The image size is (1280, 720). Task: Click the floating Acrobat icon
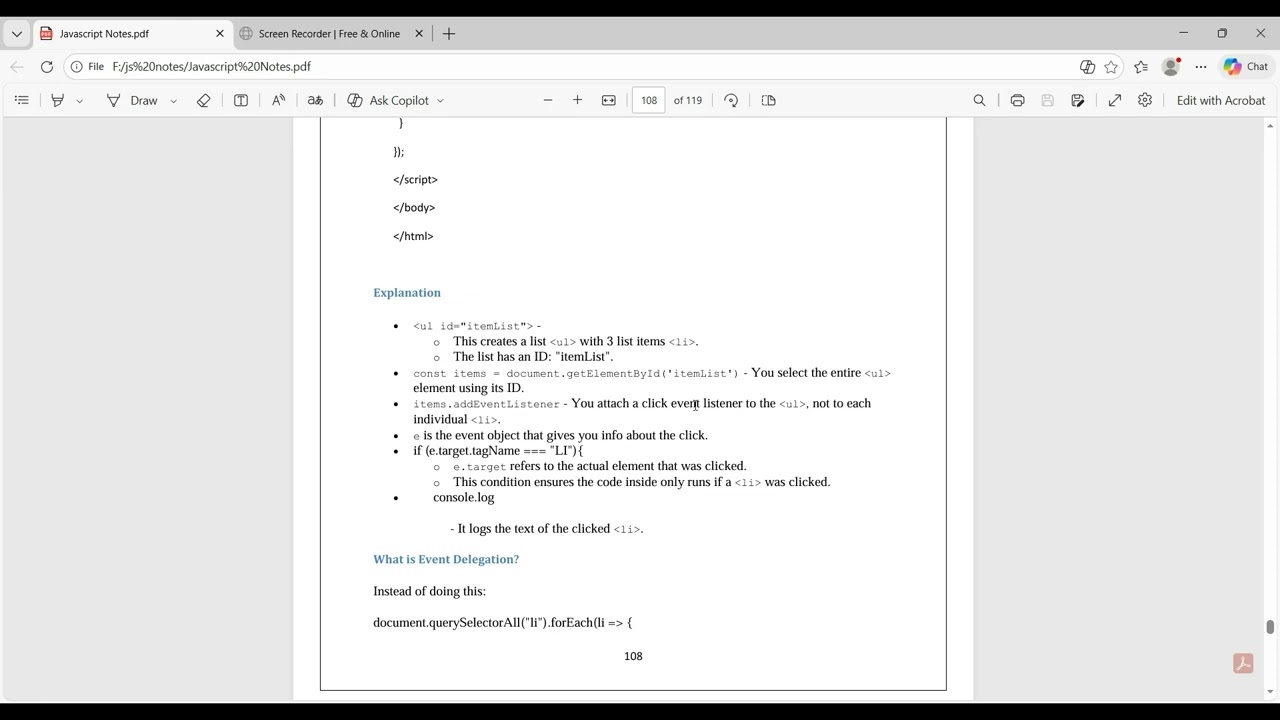coord(1243,663)
